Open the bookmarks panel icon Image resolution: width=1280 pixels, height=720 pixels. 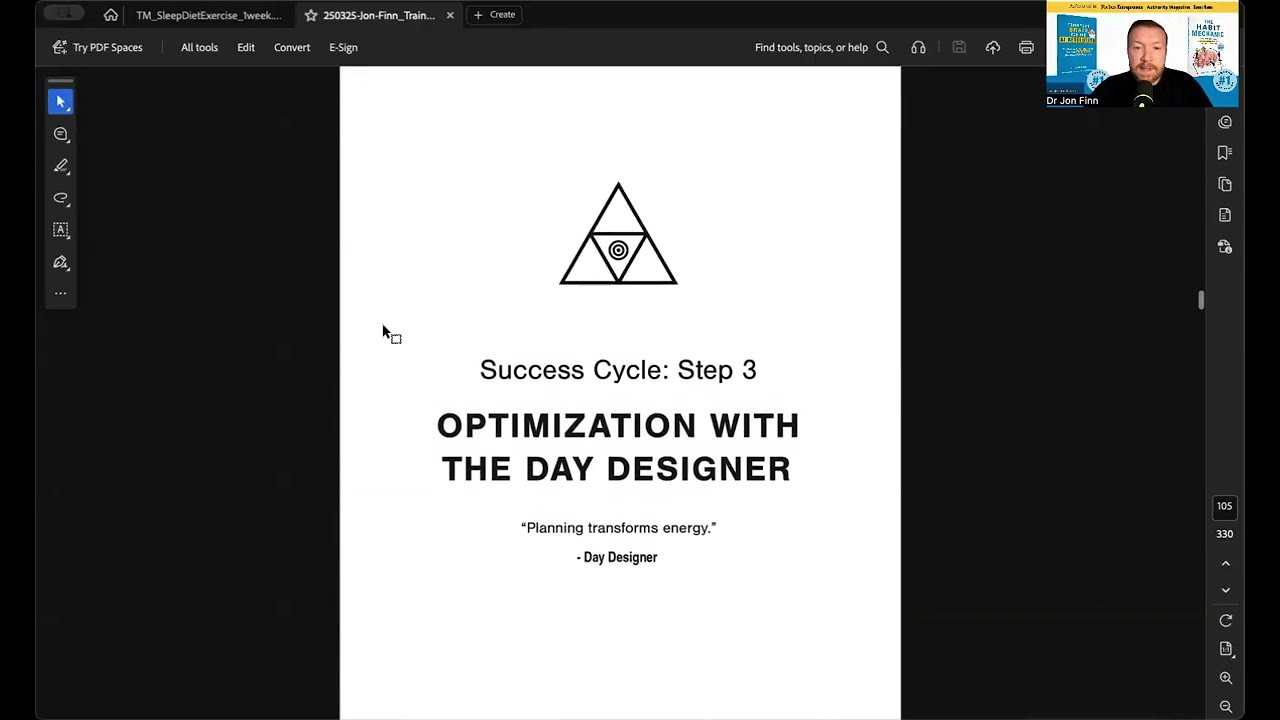[1225, 153]
